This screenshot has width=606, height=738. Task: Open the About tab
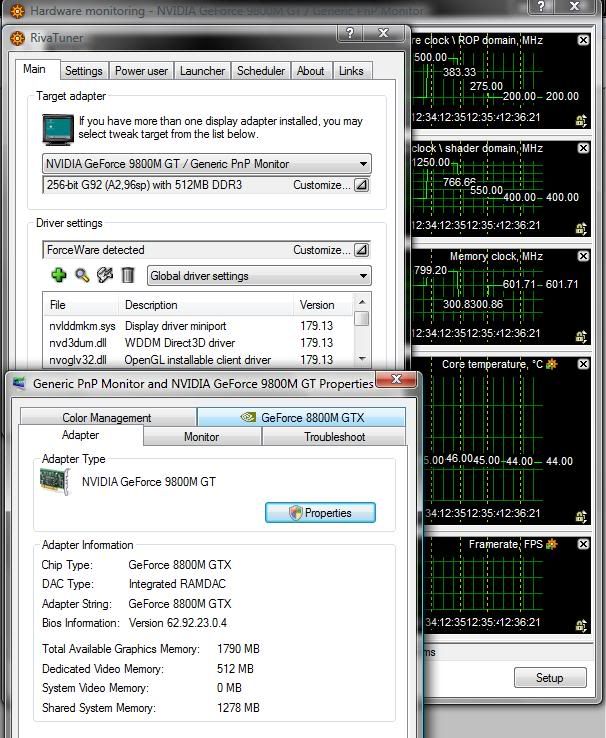tap(311, 71)
